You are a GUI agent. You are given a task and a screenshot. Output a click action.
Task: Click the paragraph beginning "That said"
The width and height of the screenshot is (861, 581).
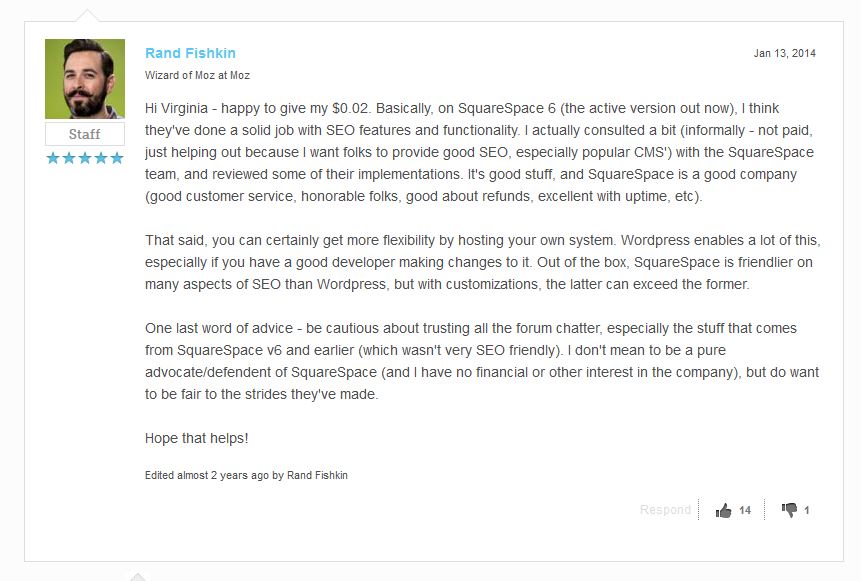click(480, 262)
